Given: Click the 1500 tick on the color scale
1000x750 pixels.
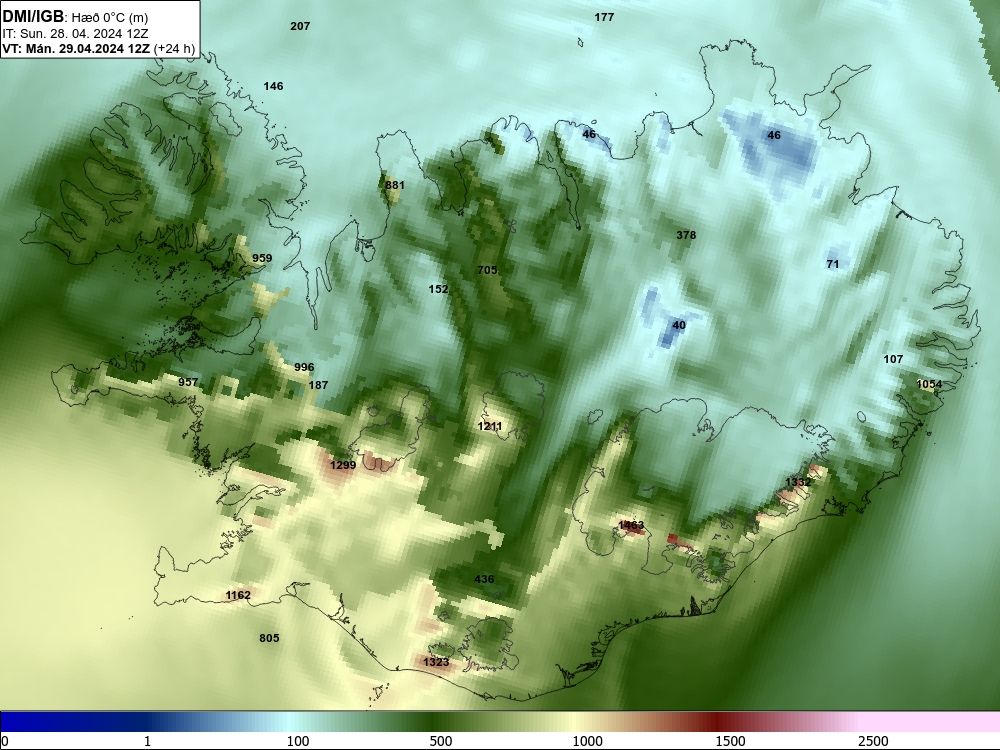Looking at the screenshot, I should [x=730, y=741].
